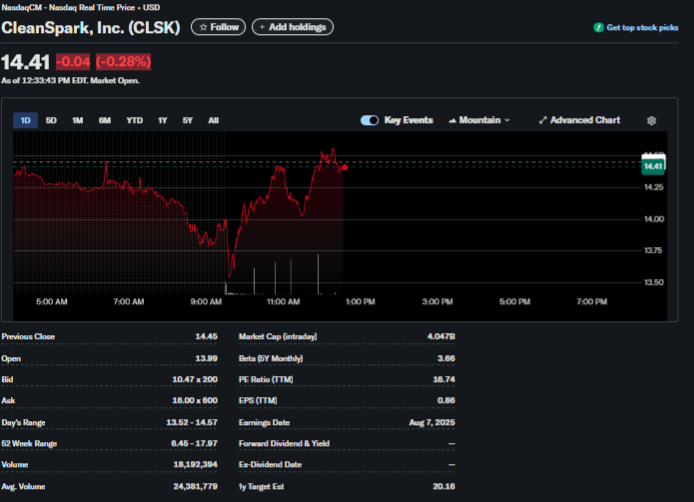This screenshot has width=694, height=502.
Task: Select the All range tab
Action: point(213,120)
